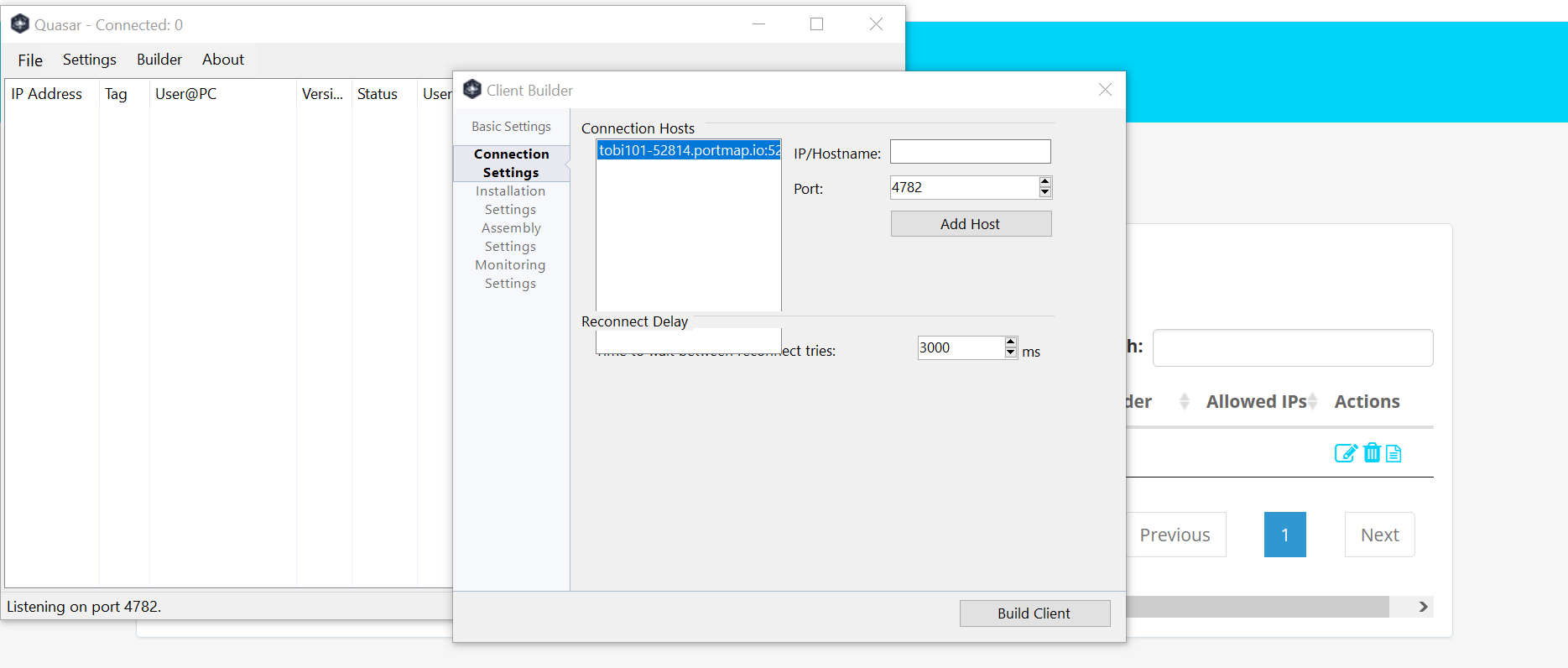This screenshot has width=1568, height=668.
Task: Click the reconnect delay value field
Action: pyautogui.click(x=961, y=347)
